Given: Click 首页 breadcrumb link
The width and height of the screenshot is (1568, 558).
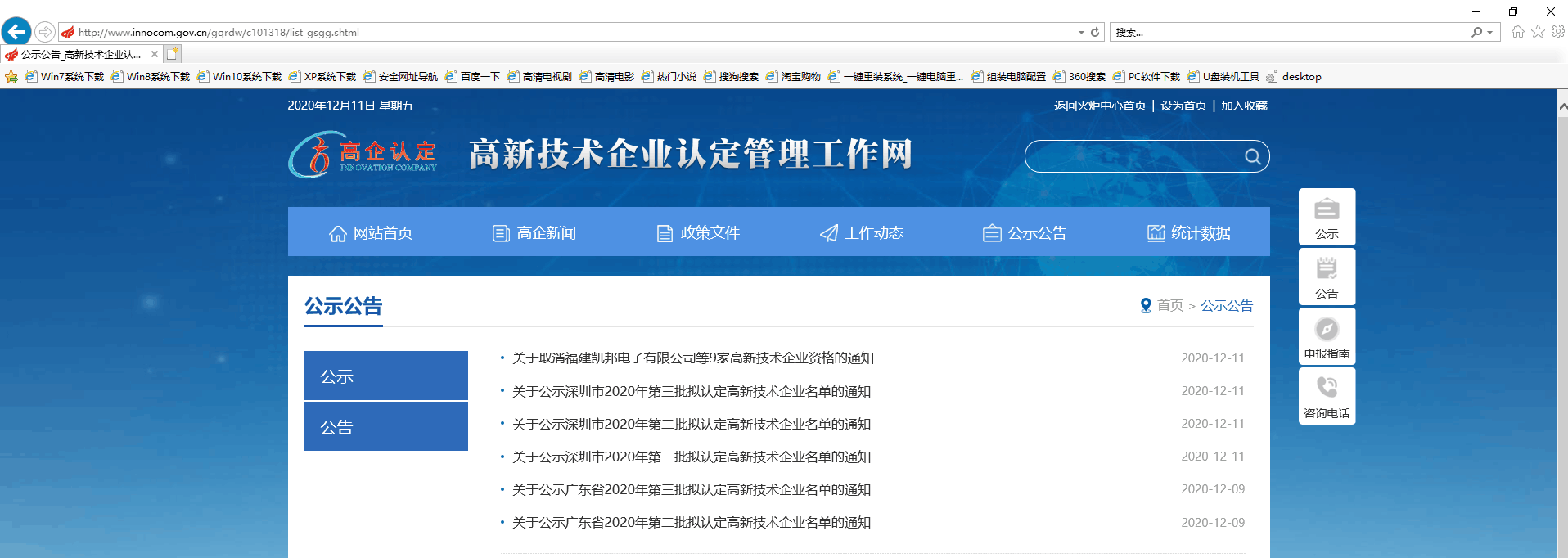Looking at the screenshot, I should [1170, 305].
